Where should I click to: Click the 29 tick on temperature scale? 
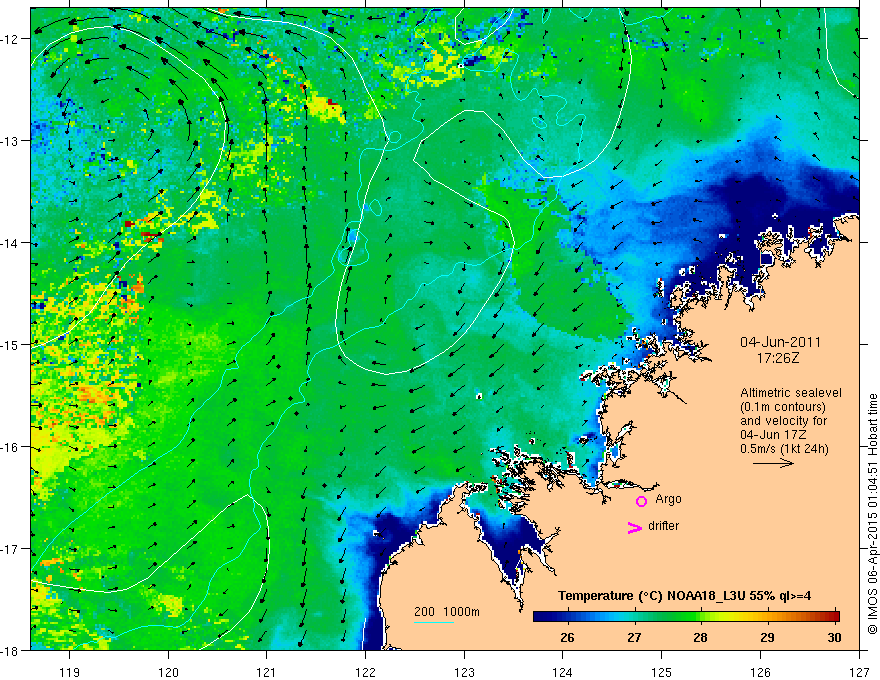767,637
